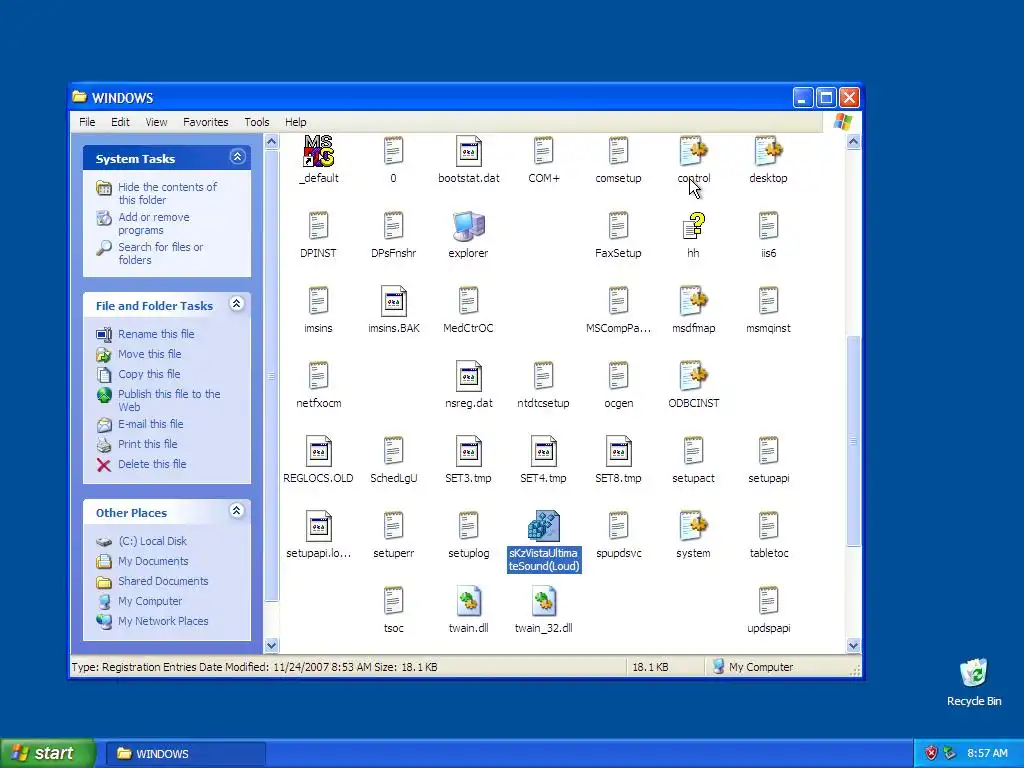Image resolution: width=1024 pixels, height=768 pixels.
Task: Open the Recycle Bin desktop icon
Action: pos(974,673)
